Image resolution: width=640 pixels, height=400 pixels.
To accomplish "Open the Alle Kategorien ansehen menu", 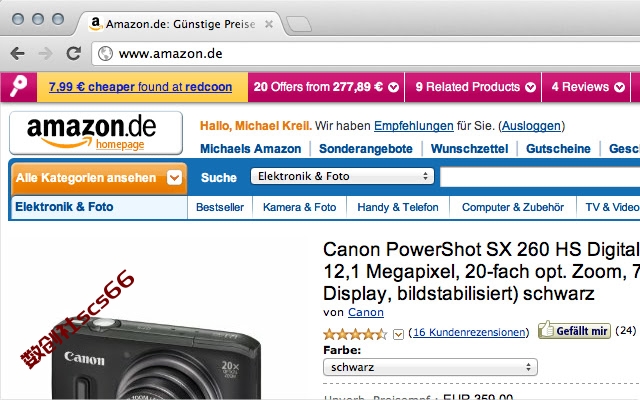I will [x=99, y=178].
